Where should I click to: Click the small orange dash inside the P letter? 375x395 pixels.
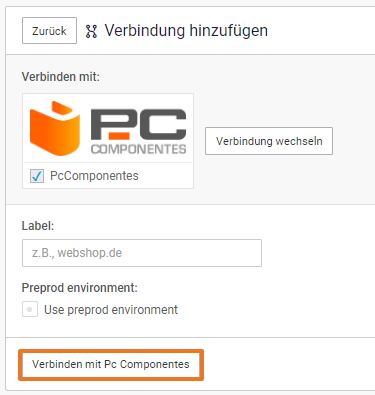click(119, 136)
